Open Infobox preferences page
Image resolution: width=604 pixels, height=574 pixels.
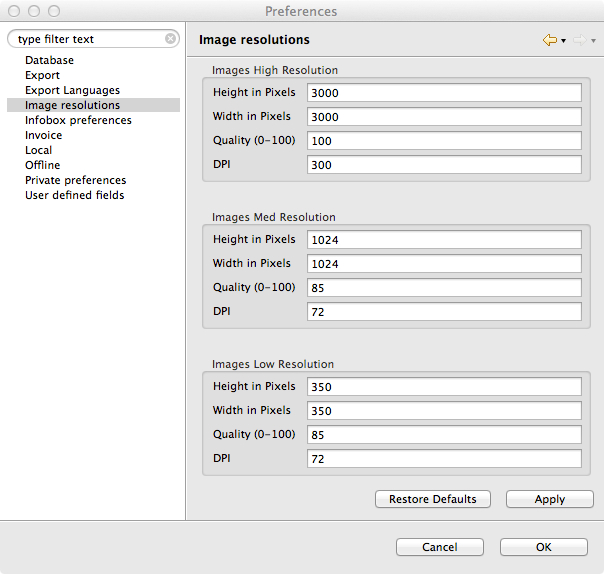[x=78, y=120]
